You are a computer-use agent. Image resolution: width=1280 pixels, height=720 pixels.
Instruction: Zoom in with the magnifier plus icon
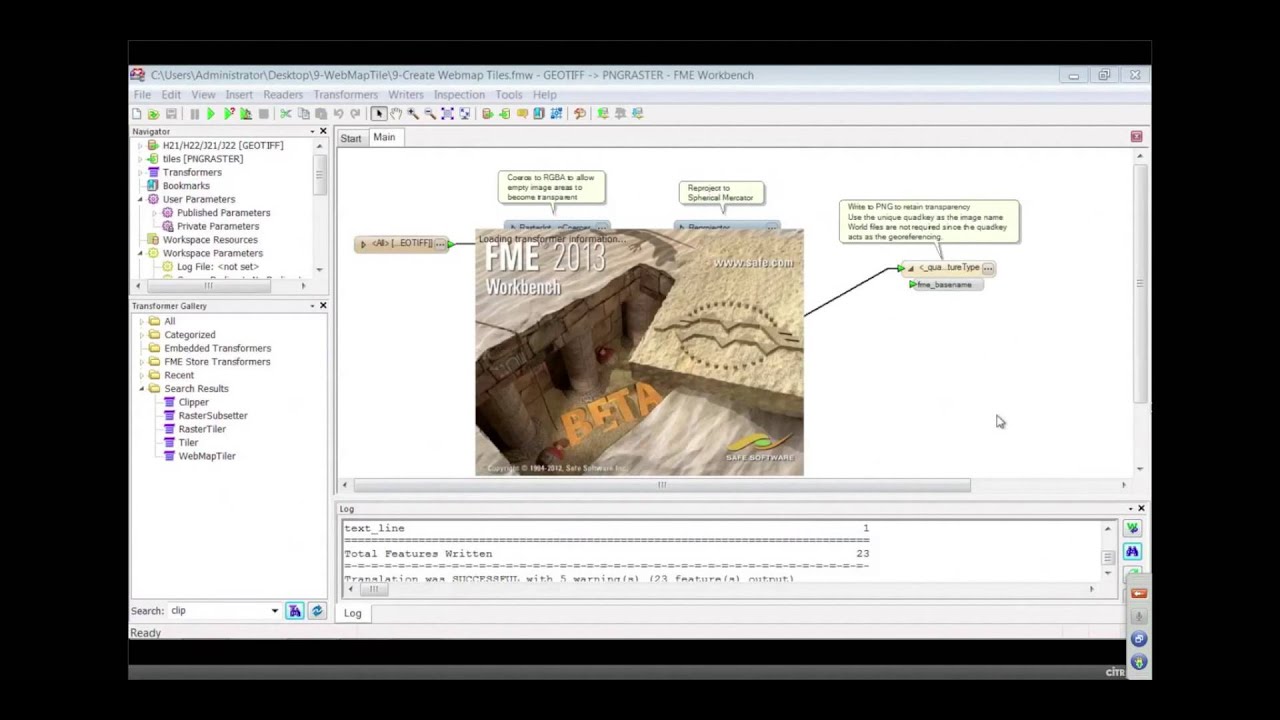click(413, 114)
